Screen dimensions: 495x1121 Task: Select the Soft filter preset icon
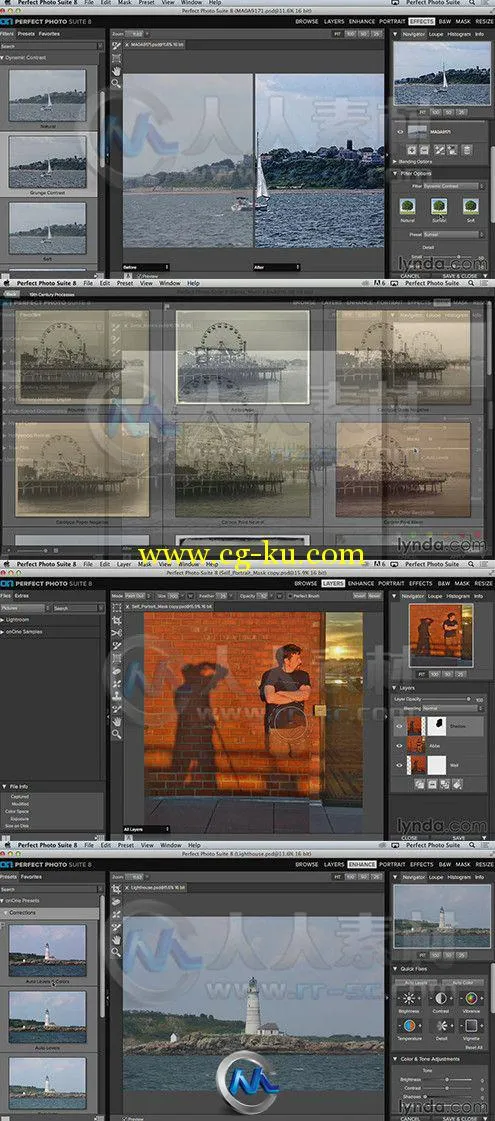(x=470, y=207)
